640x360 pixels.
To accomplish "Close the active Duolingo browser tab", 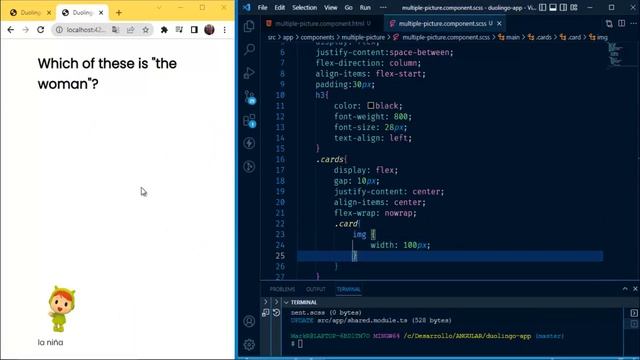I will click(101, 13).
